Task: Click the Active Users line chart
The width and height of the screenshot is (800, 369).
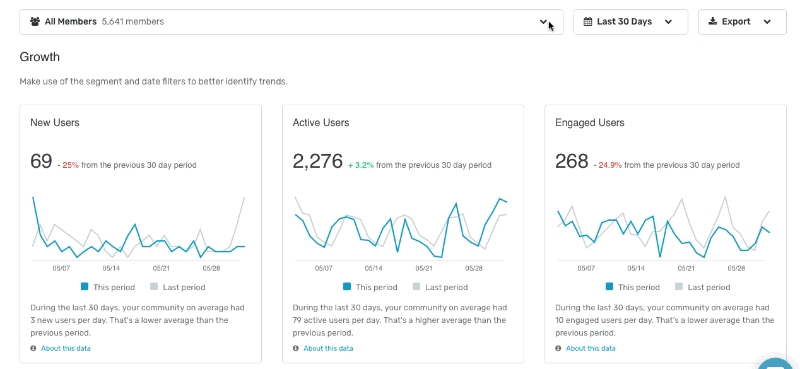Action: pos(401,228)
